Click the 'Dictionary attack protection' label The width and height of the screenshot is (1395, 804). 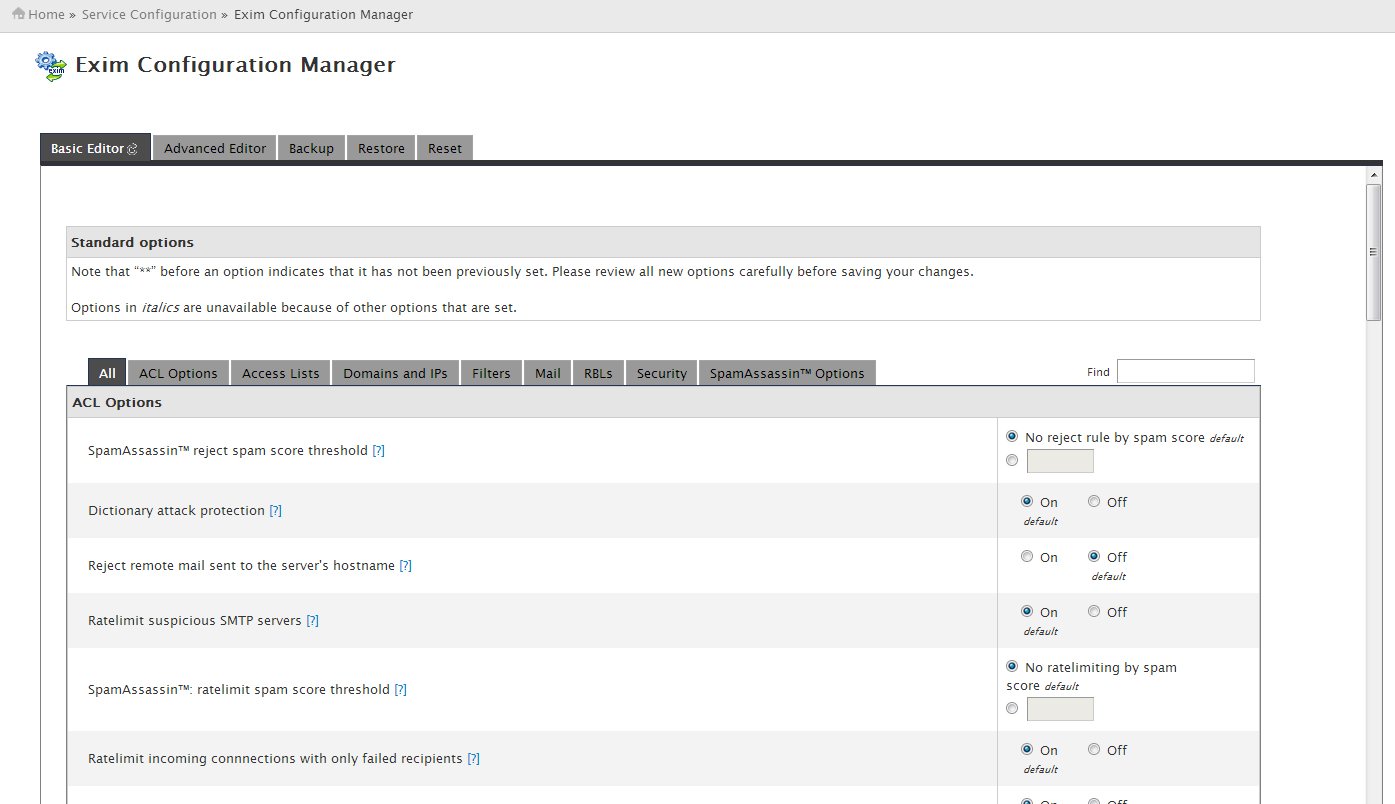pyautogui.click(x=176, y=511)
